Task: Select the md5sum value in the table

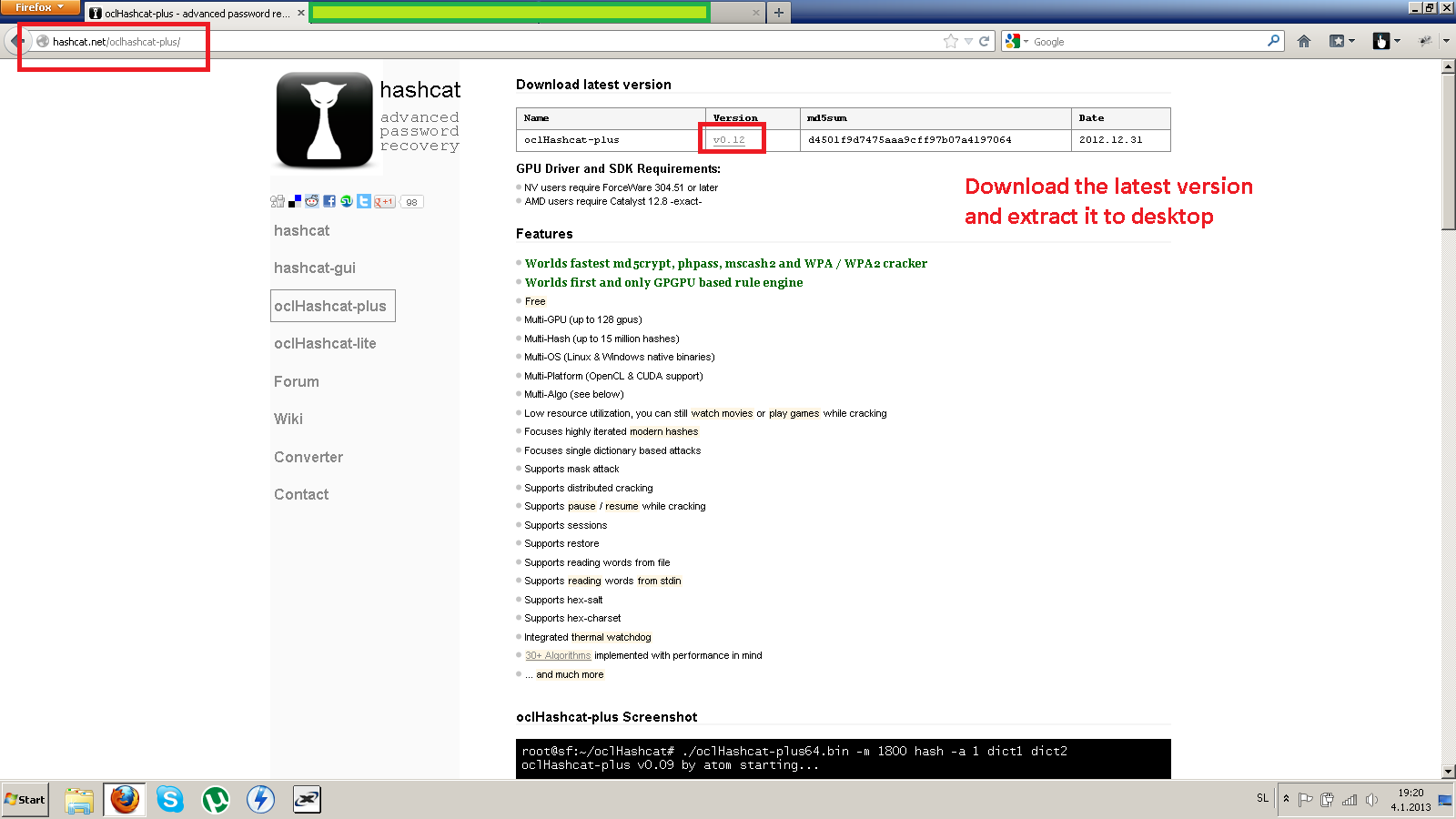Action: tap(909, 140)
